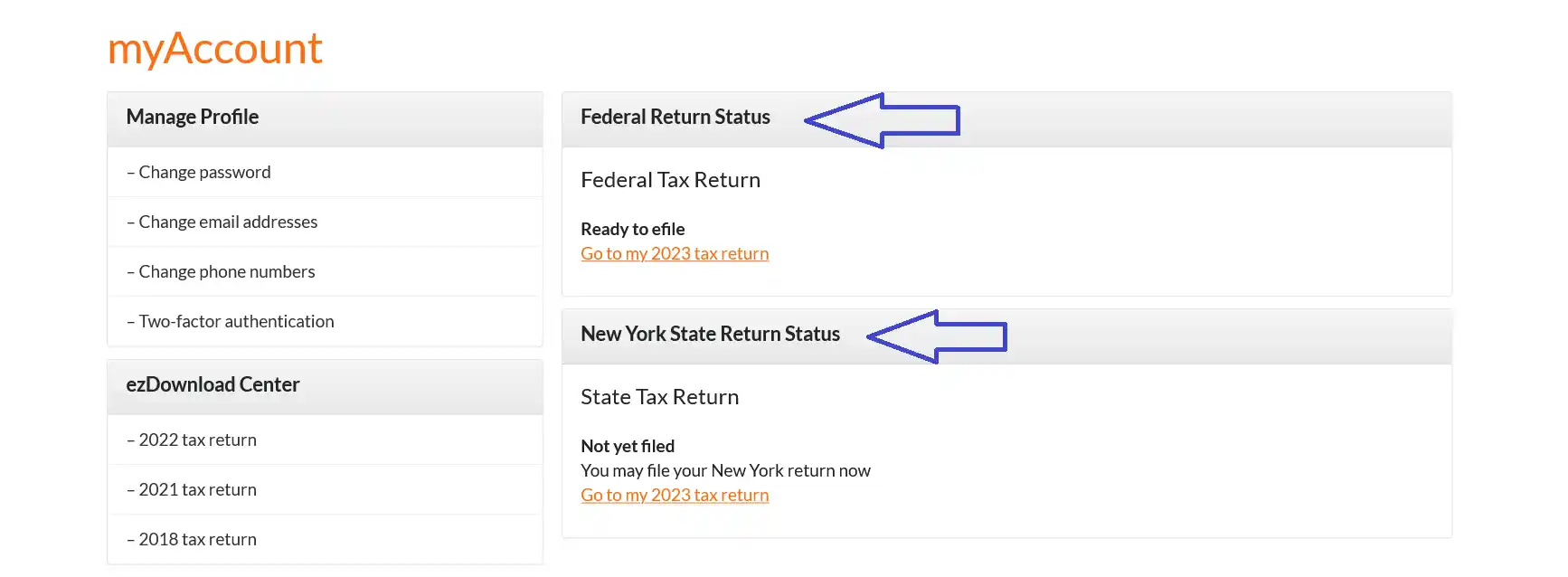The height and width of the screenshot is (577, 1568).
Task: Click the State Tax Return heading
Action: 659,397
